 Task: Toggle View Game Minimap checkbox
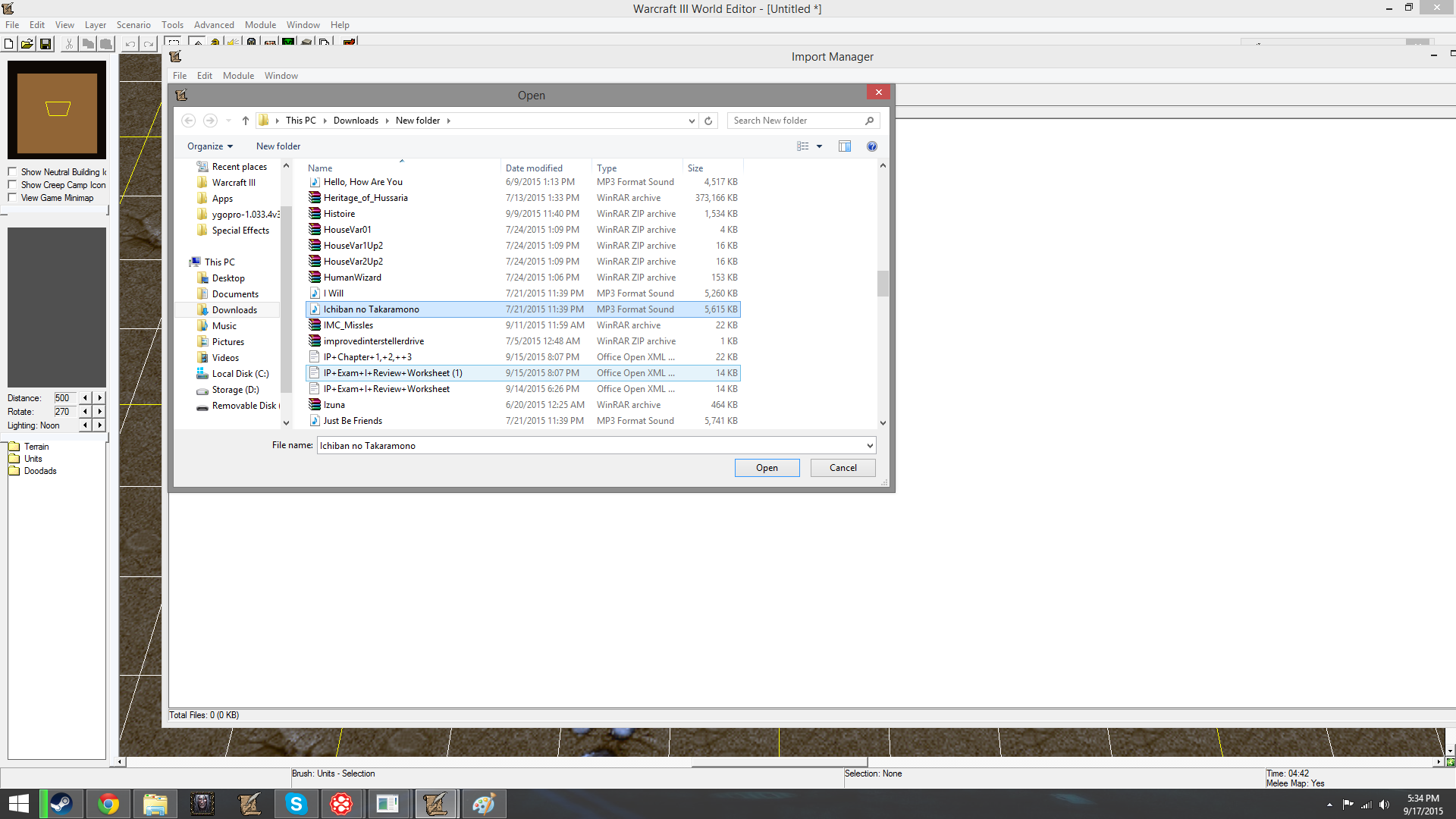[12, 198]
